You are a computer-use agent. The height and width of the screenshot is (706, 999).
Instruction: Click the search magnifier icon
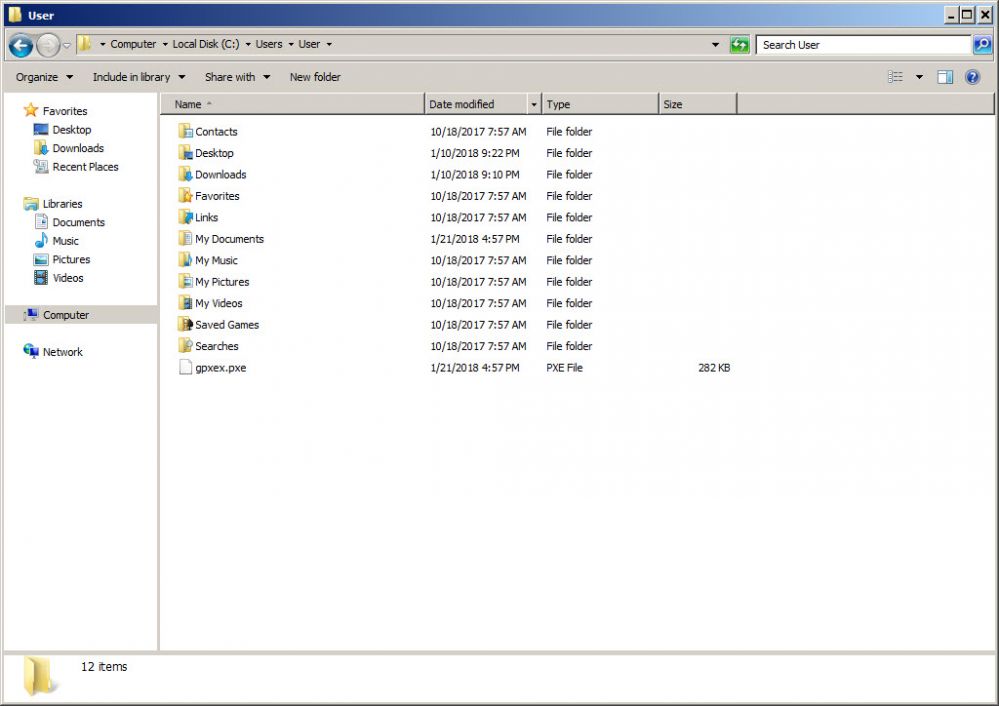tap(982, 45)
